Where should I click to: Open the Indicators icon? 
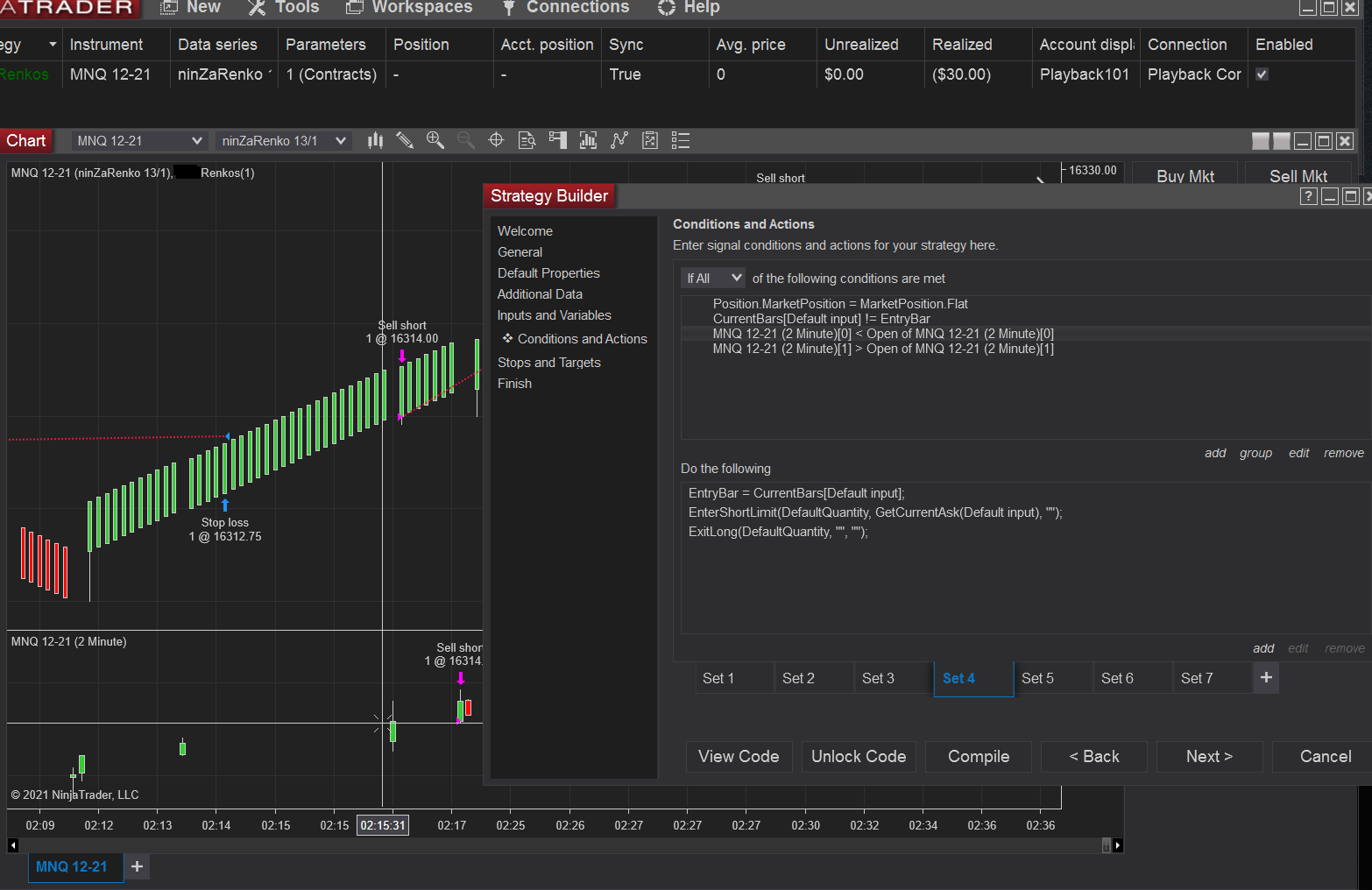click(588, 140)
